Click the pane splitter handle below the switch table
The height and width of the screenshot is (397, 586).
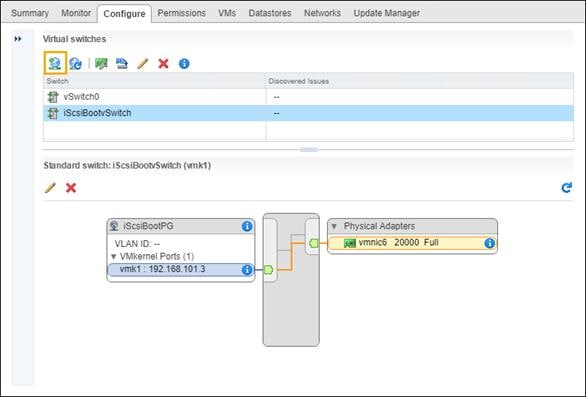[309, 150]
